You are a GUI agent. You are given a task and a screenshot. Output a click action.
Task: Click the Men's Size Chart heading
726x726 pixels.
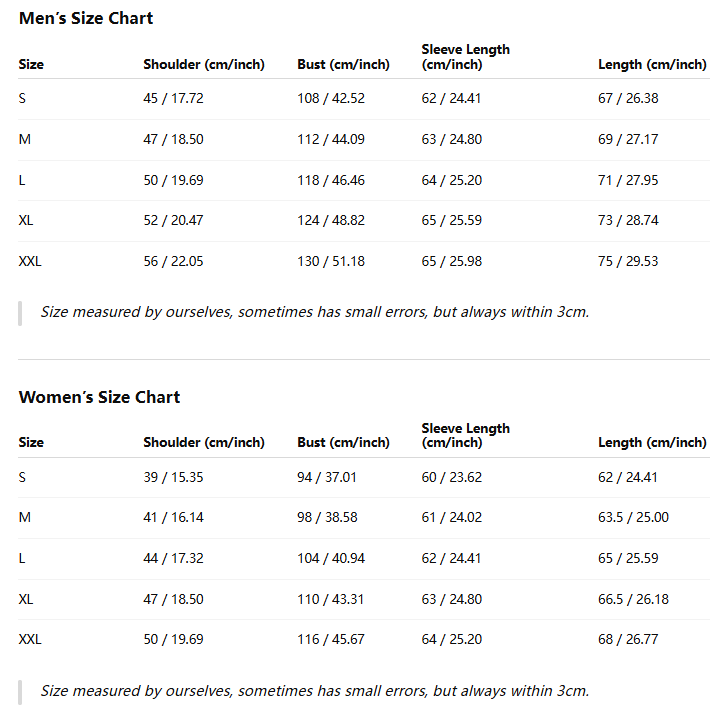pyautogui.click(x=86, y=18)
